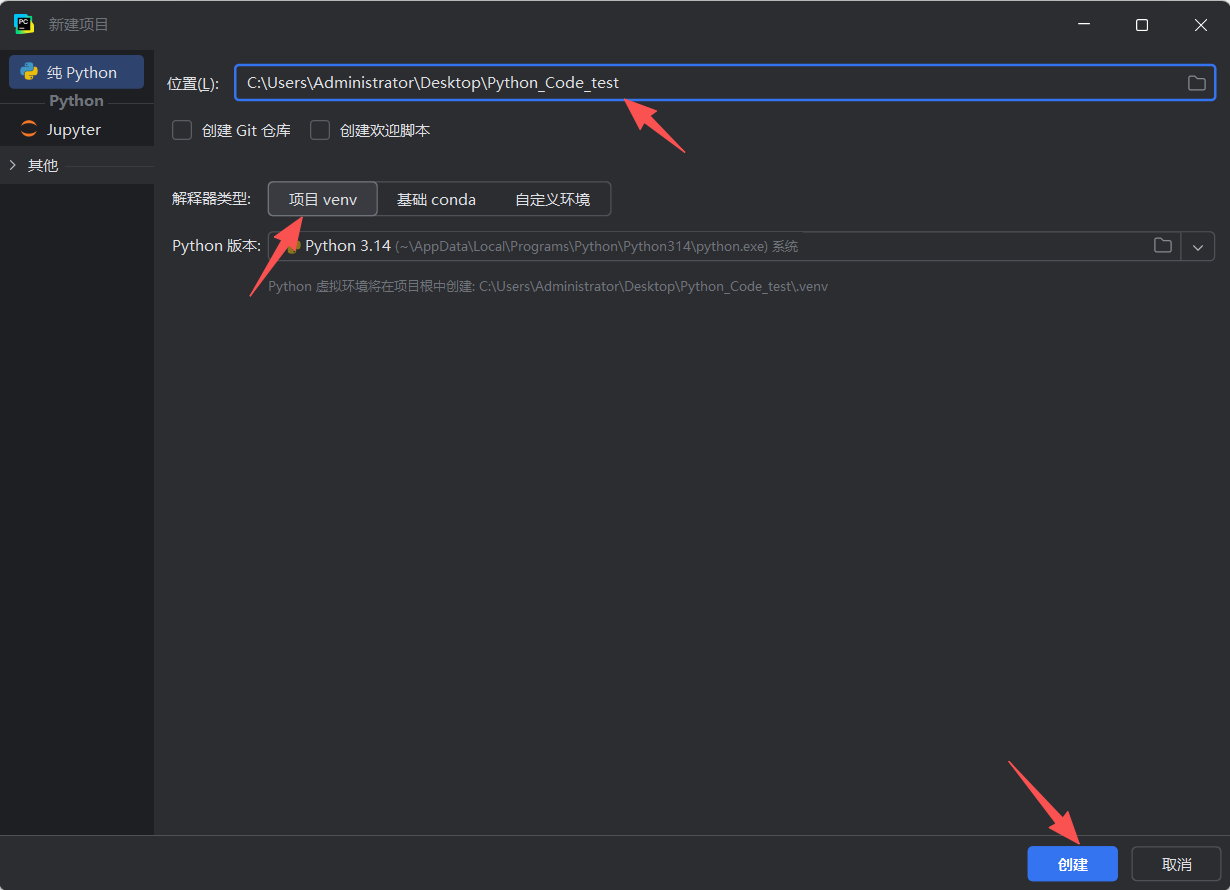The width and height of the screenshot is (1230, 890).
Task: Maximize the 新建项目 window
Action: (x=1141, y=25)
